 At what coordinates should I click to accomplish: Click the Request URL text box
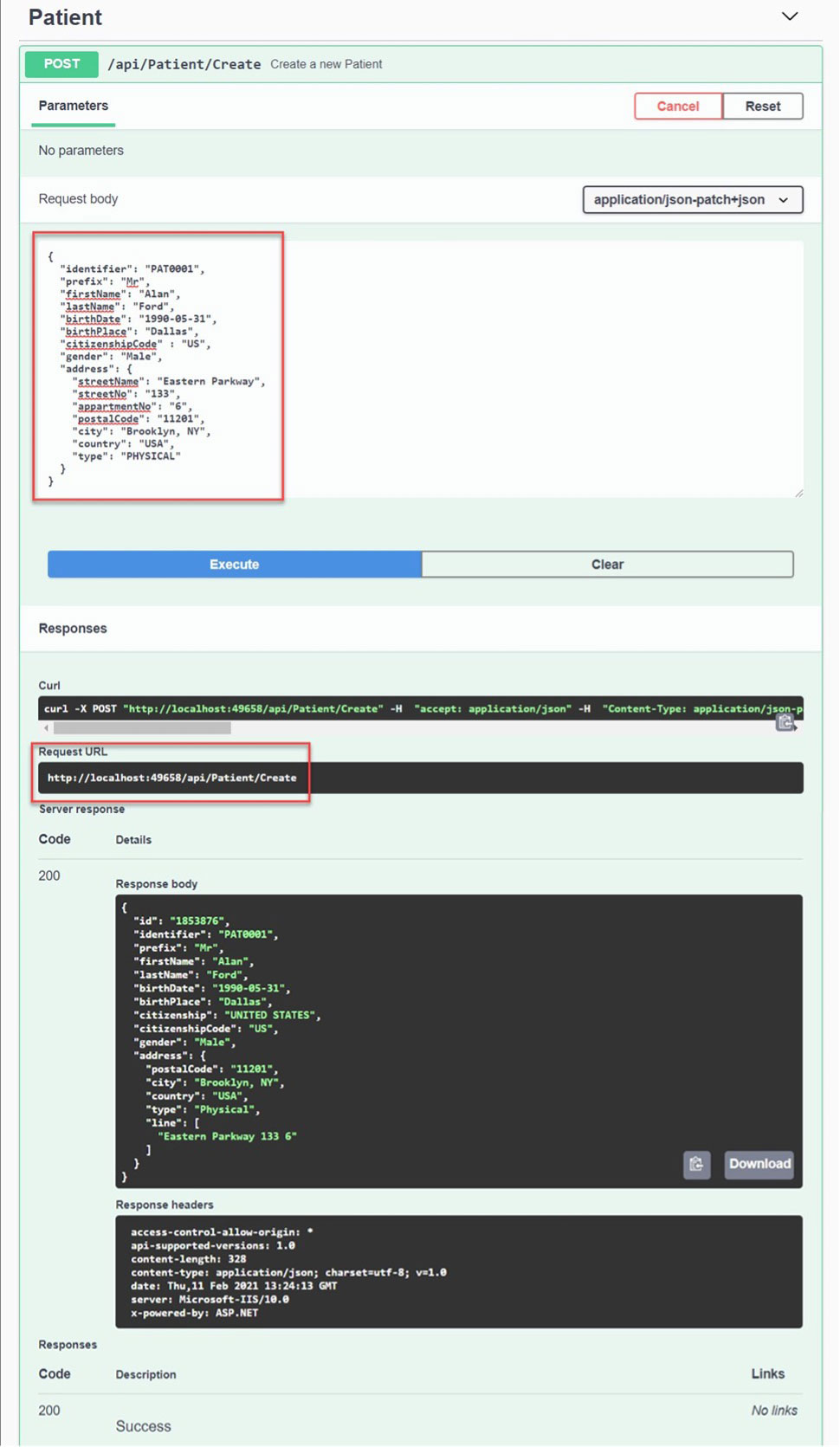coord(421,778)
